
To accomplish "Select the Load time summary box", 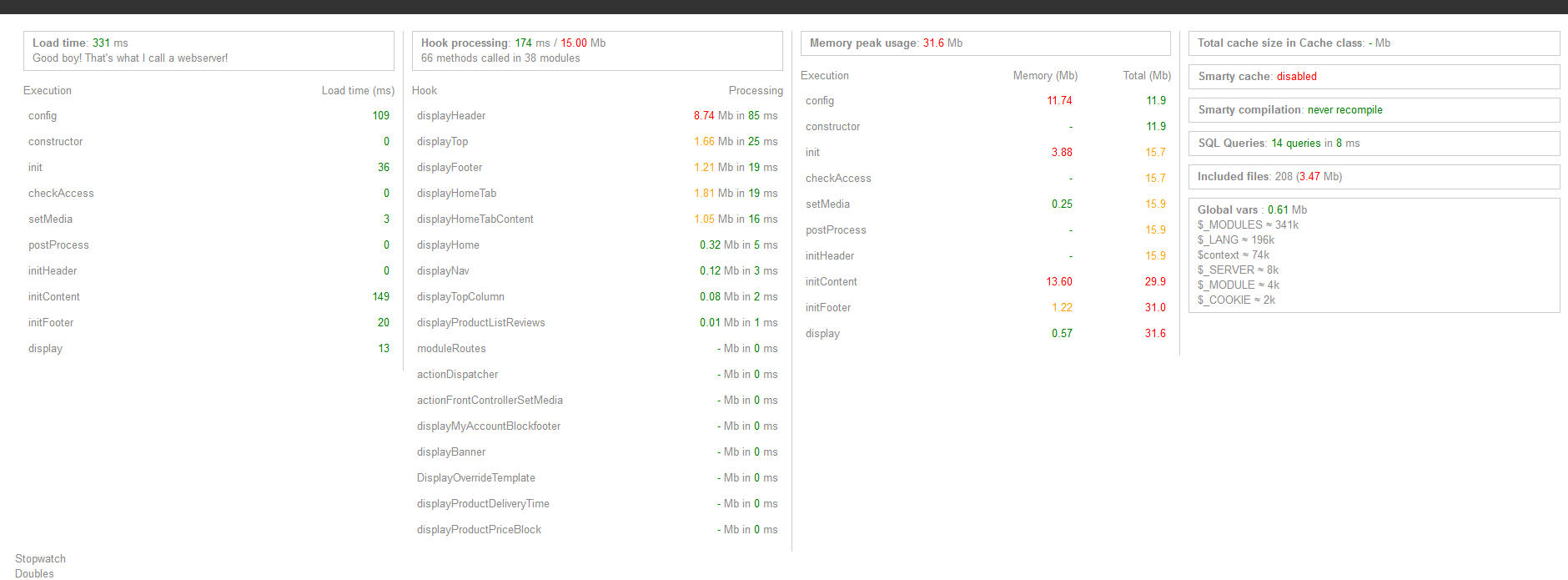I will 209,51.
